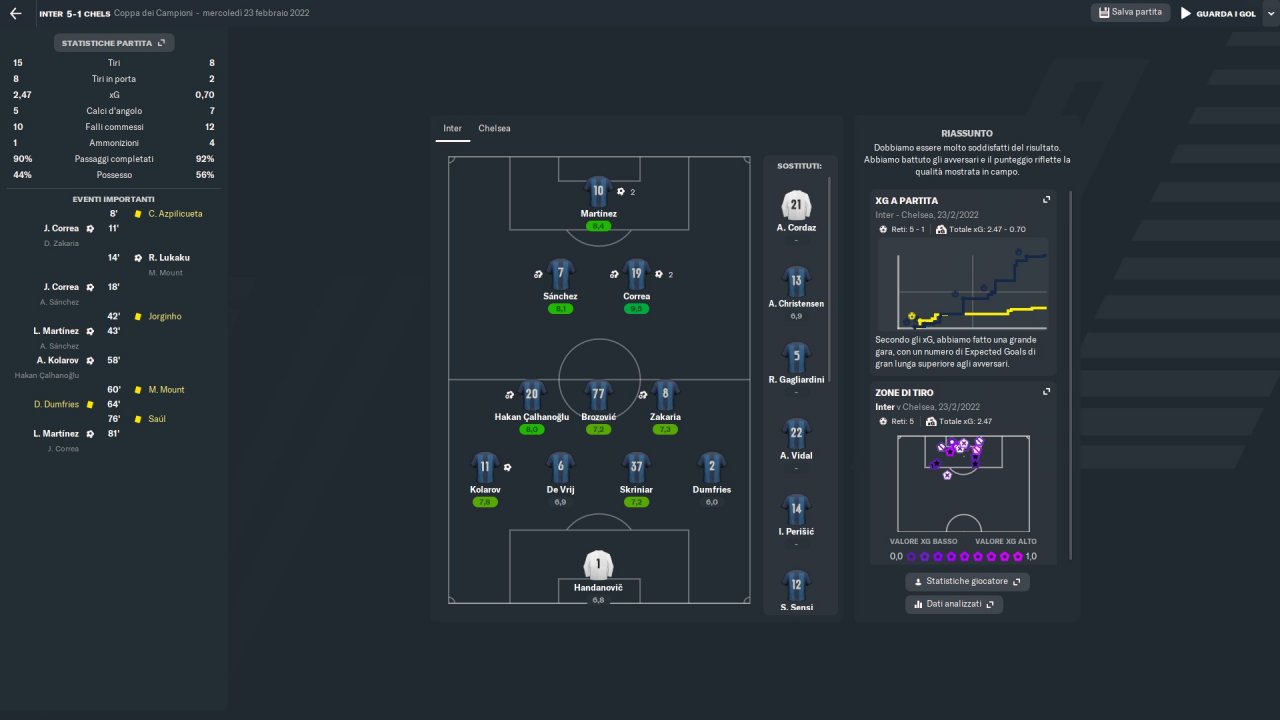Click the xG a partita line chart
1280x720 pixels.
(x=964, y=284)
